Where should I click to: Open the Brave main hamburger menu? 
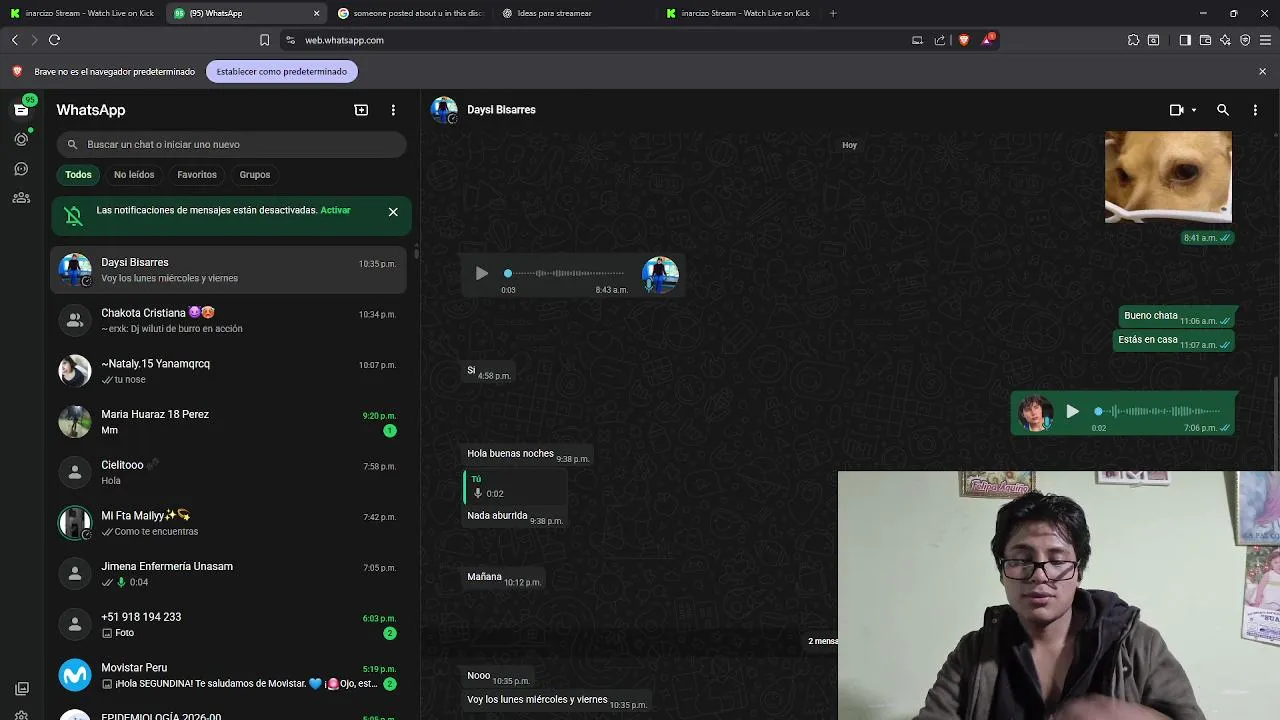[1265, 40]
